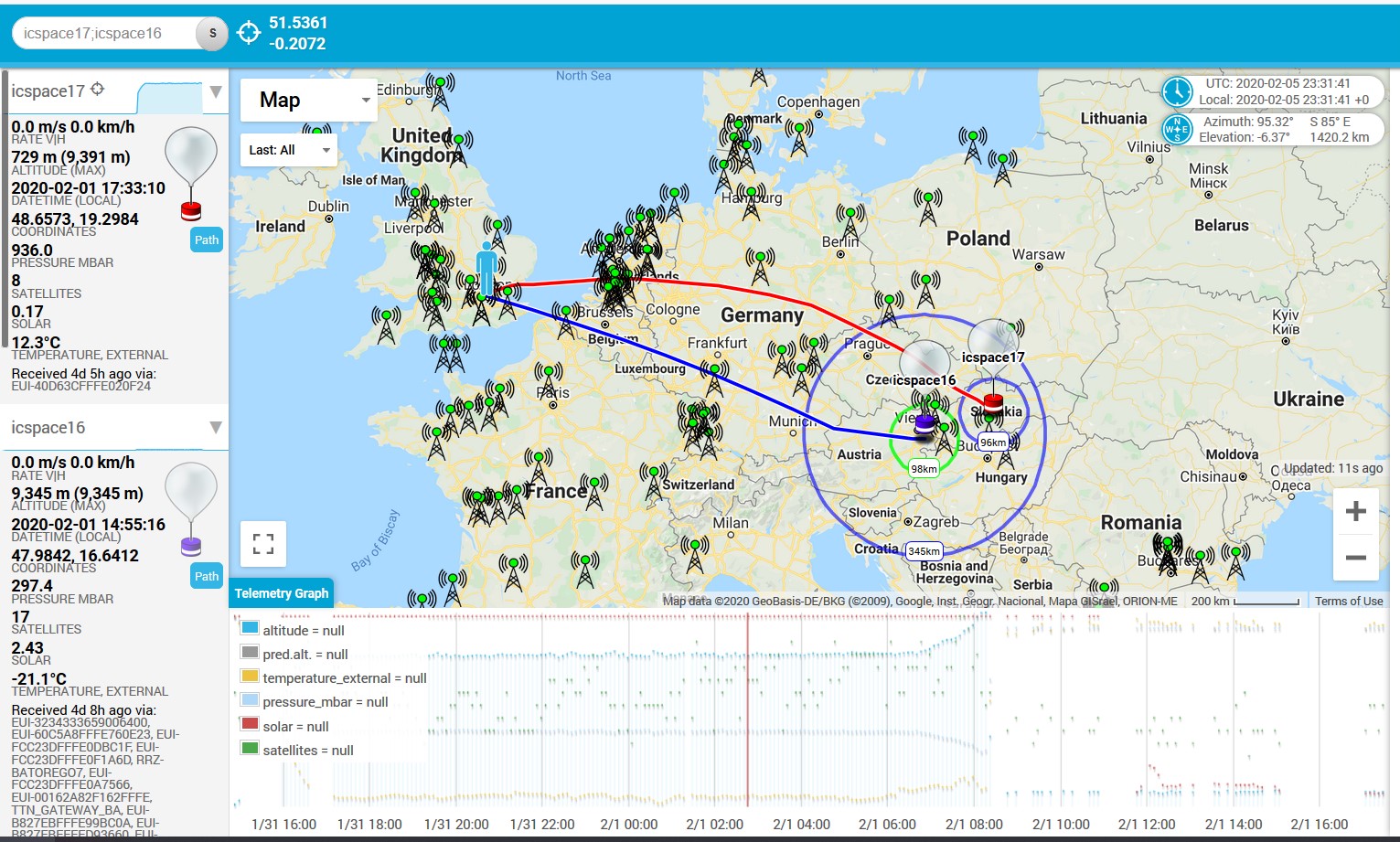Zoom in on the map
This screenshot has height=842, width=1400.
point(1356,511)
